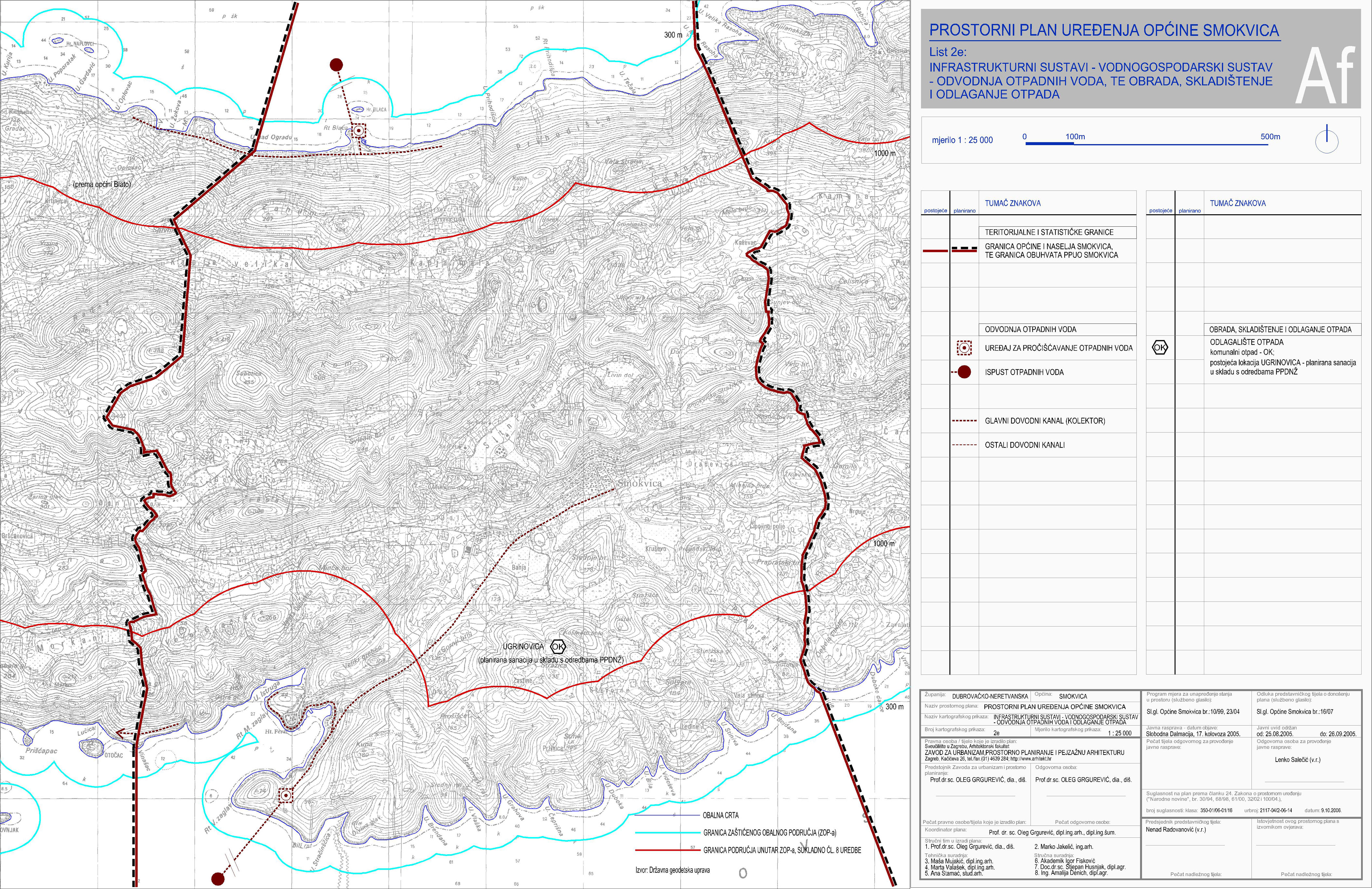The image size is (1372, 889).
Task: Click Odvodnja otpadnih voda legend heading
Action: point(1030,329)
